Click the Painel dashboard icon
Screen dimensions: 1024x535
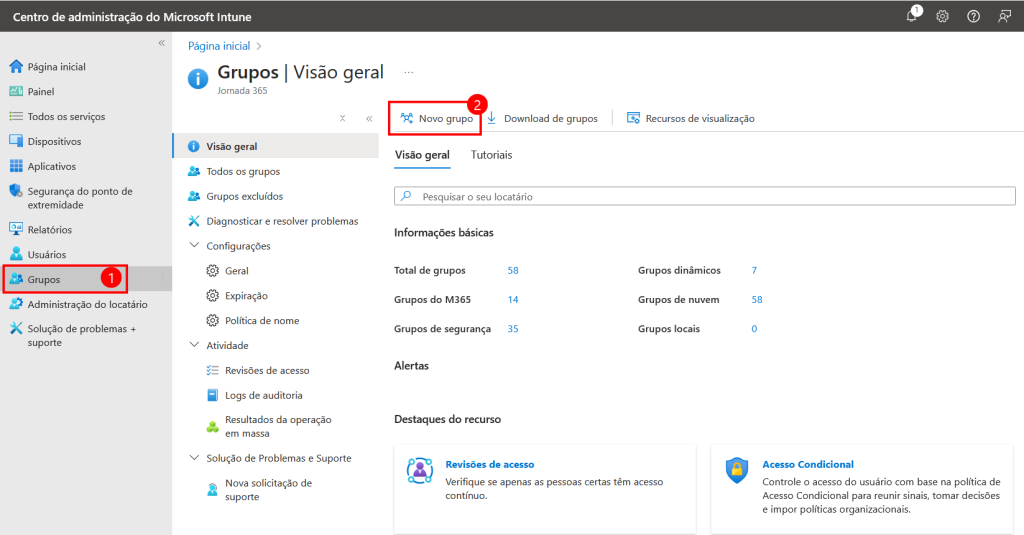pyautogui.click(x=16, y=91)
